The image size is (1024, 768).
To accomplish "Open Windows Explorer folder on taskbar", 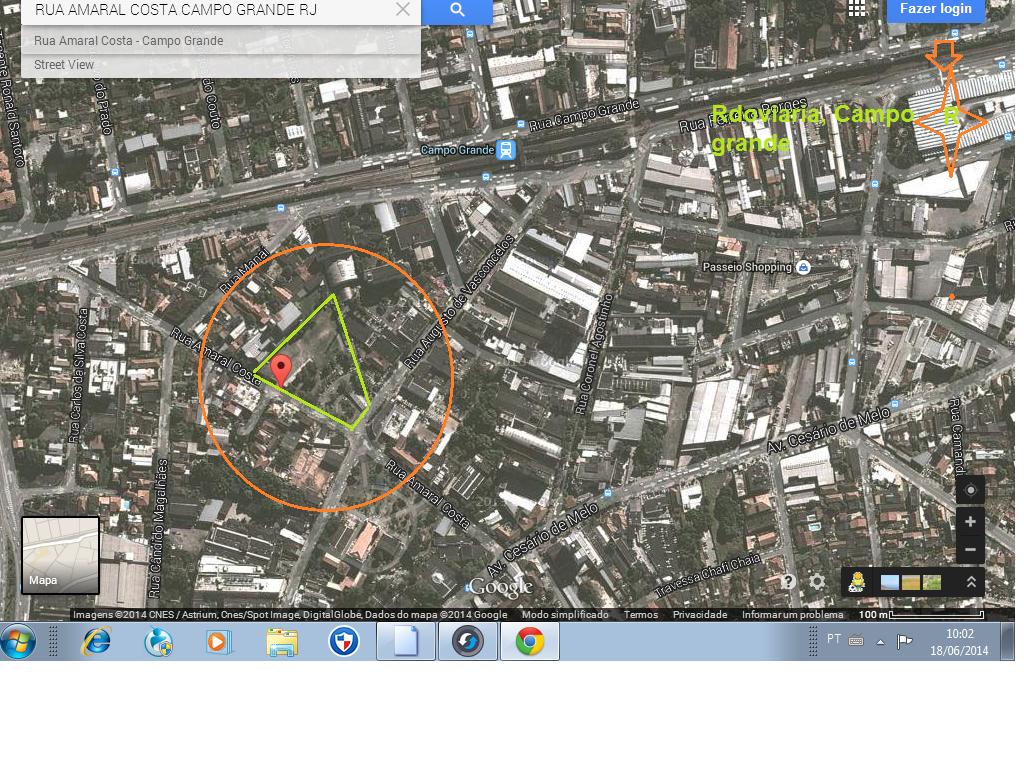I will coord(282,642).
